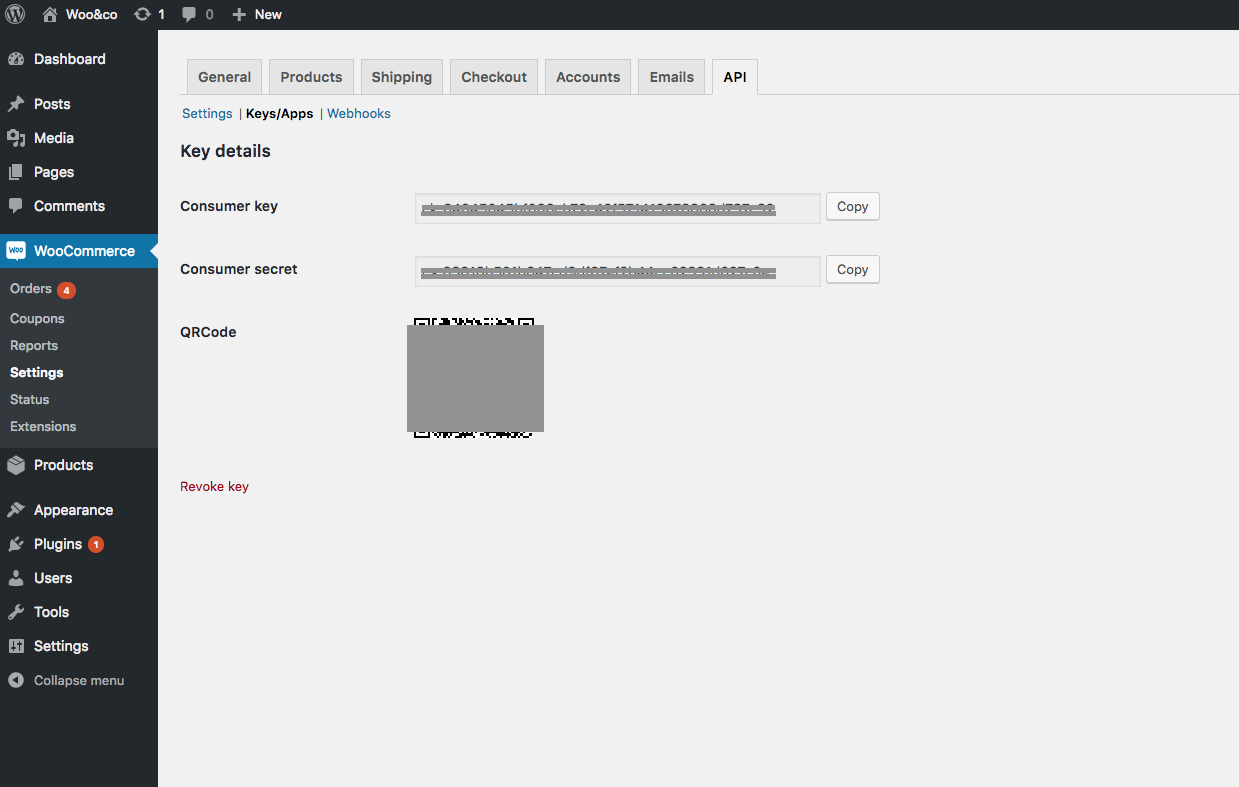Click the Settings sliders icon in sidebar

[16, 646]
